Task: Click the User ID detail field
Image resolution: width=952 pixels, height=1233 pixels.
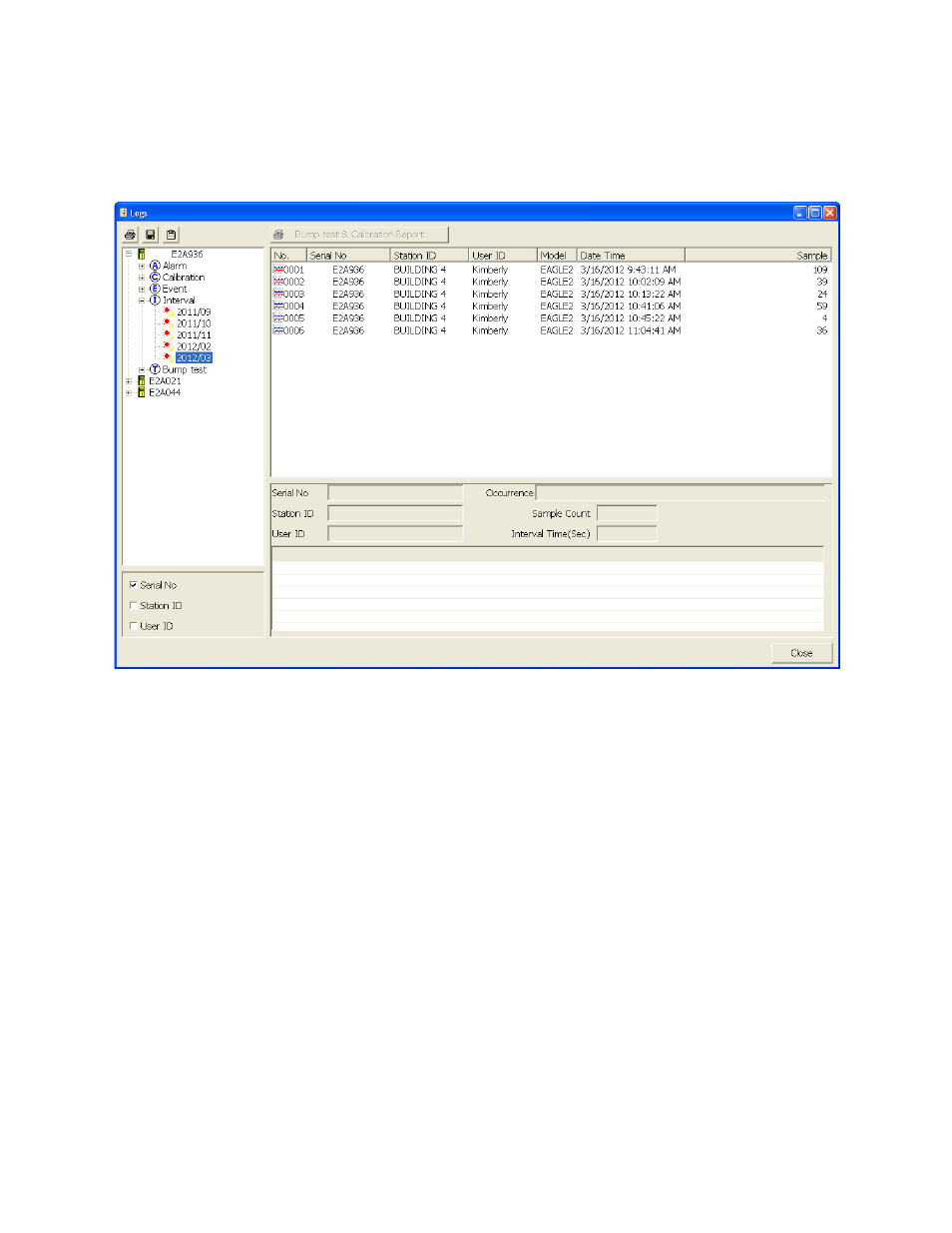Action: point(395,534)
